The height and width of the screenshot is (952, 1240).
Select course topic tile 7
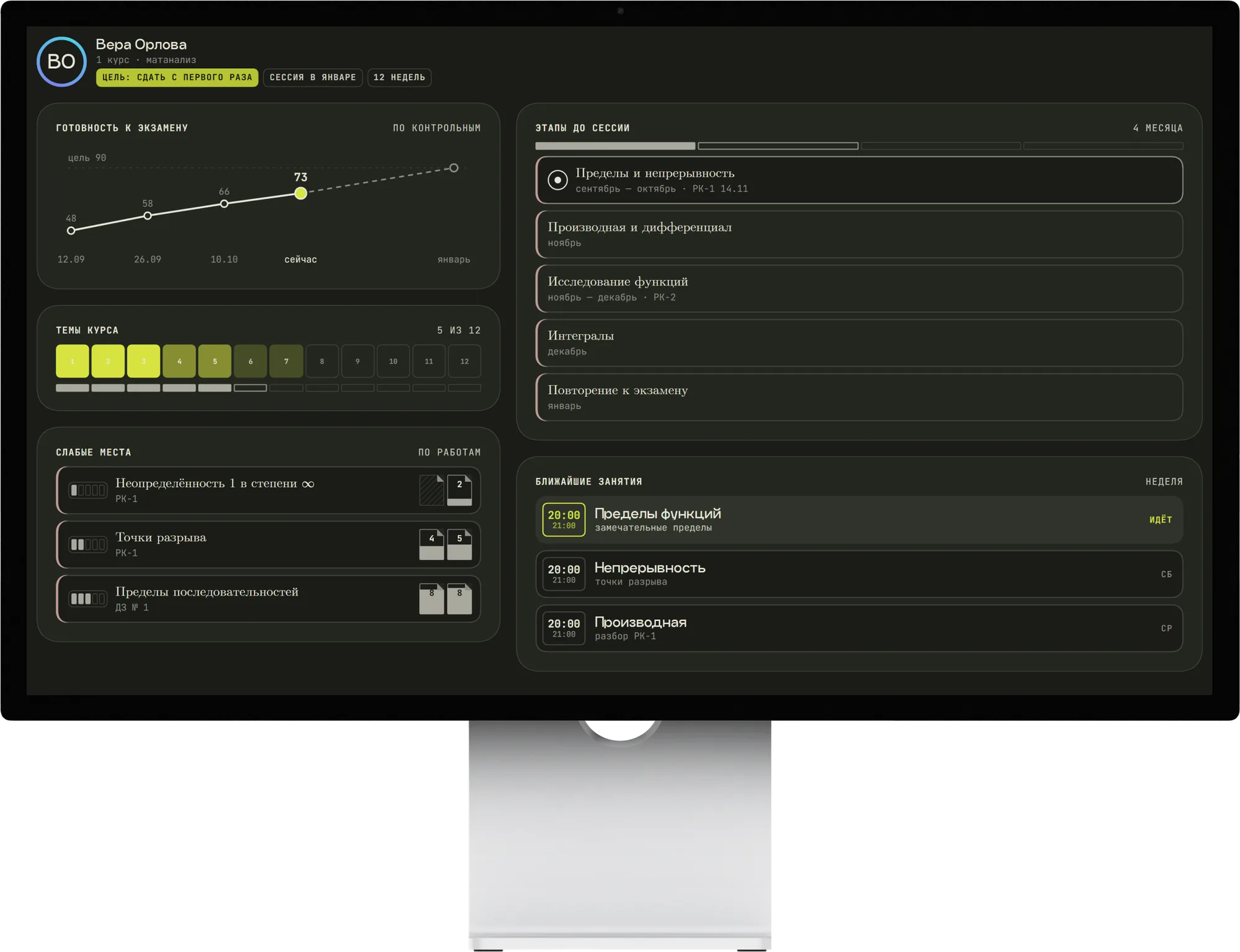click(286, 361)
